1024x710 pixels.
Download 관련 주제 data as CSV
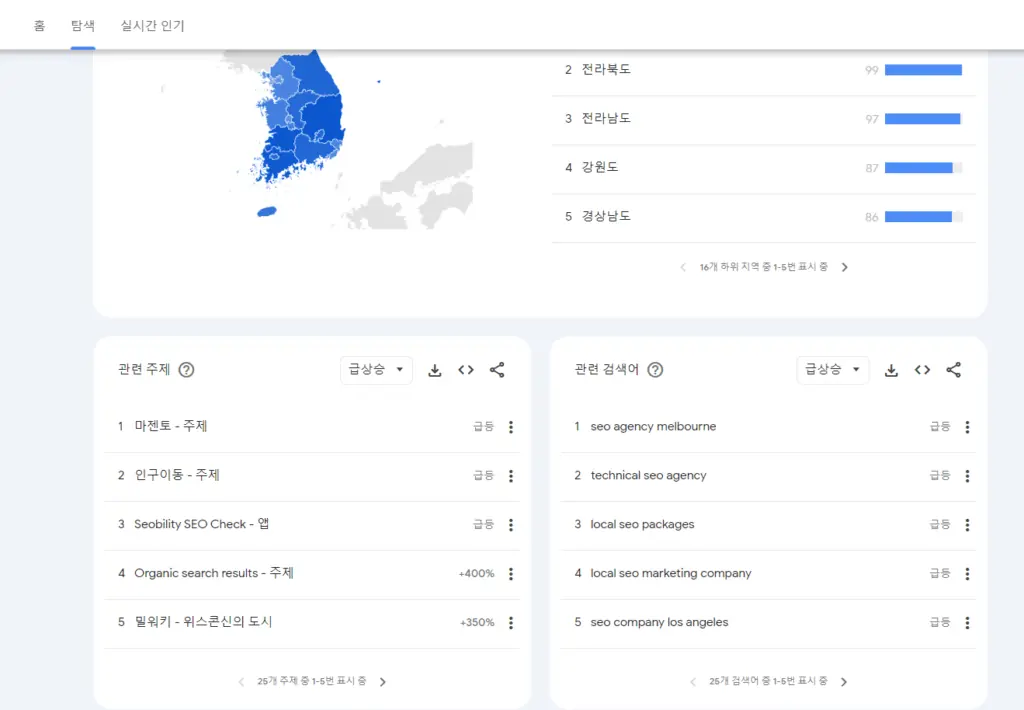pyautogui.click(x=435, y=370)
